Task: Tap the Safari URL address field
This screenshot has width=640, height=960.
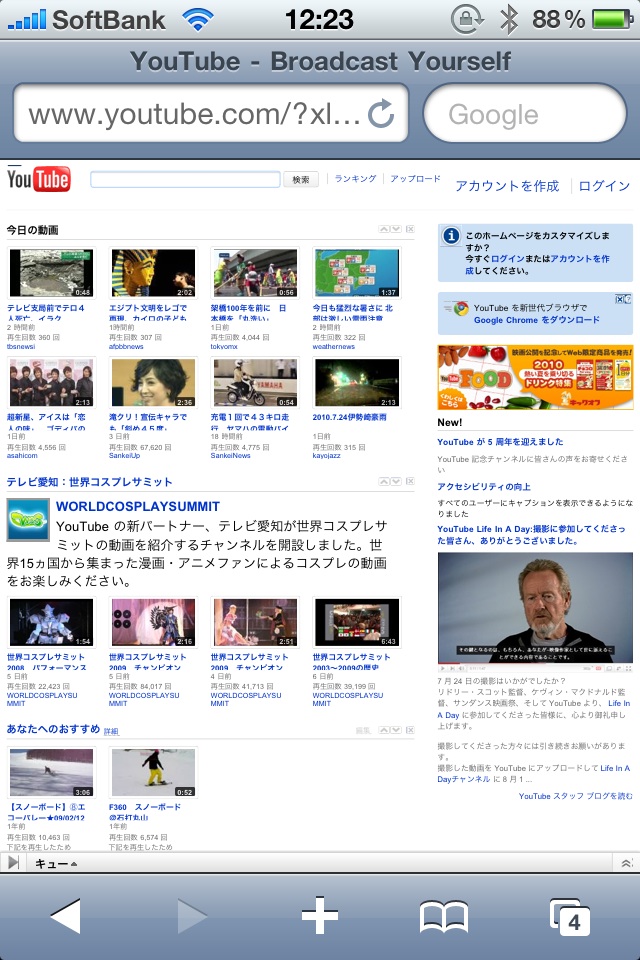Action: point(211,114)
